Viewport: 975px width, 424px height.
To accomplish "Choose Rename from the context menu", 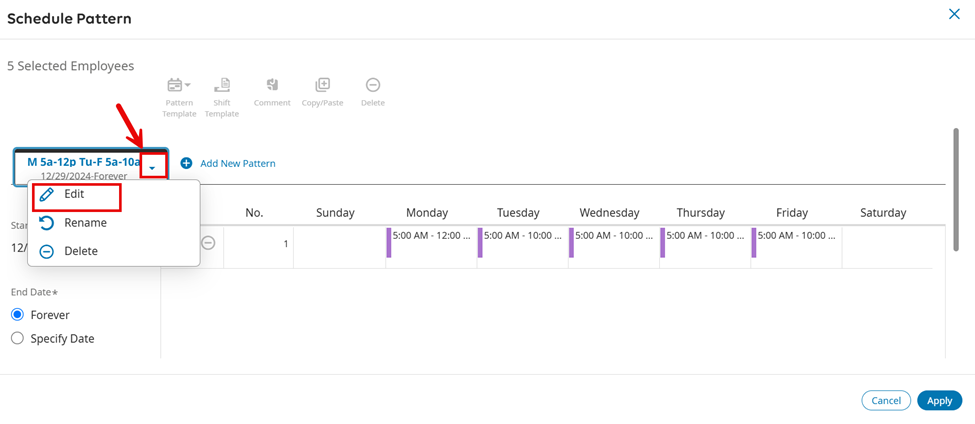I will tap(85, 223).
